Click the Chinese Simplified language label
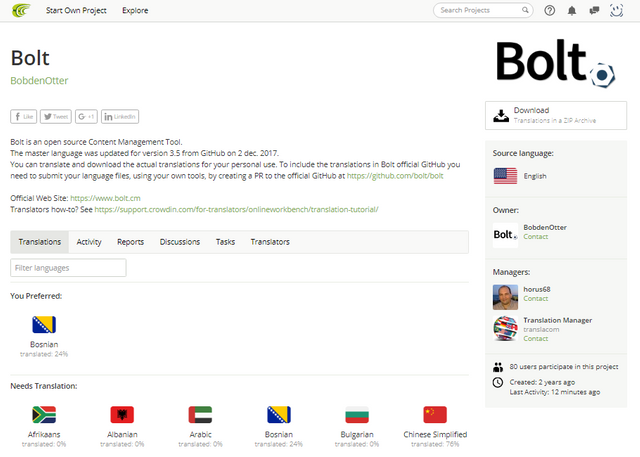Viewport: 640px width, 457px height. tap(435, 435)
